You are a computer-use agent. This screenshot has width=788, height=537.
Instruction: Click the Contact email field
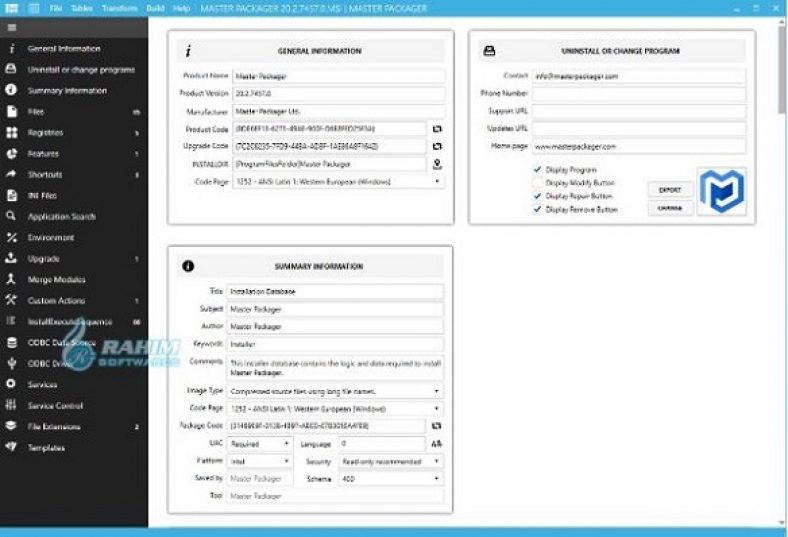click(x=639, y=76)
